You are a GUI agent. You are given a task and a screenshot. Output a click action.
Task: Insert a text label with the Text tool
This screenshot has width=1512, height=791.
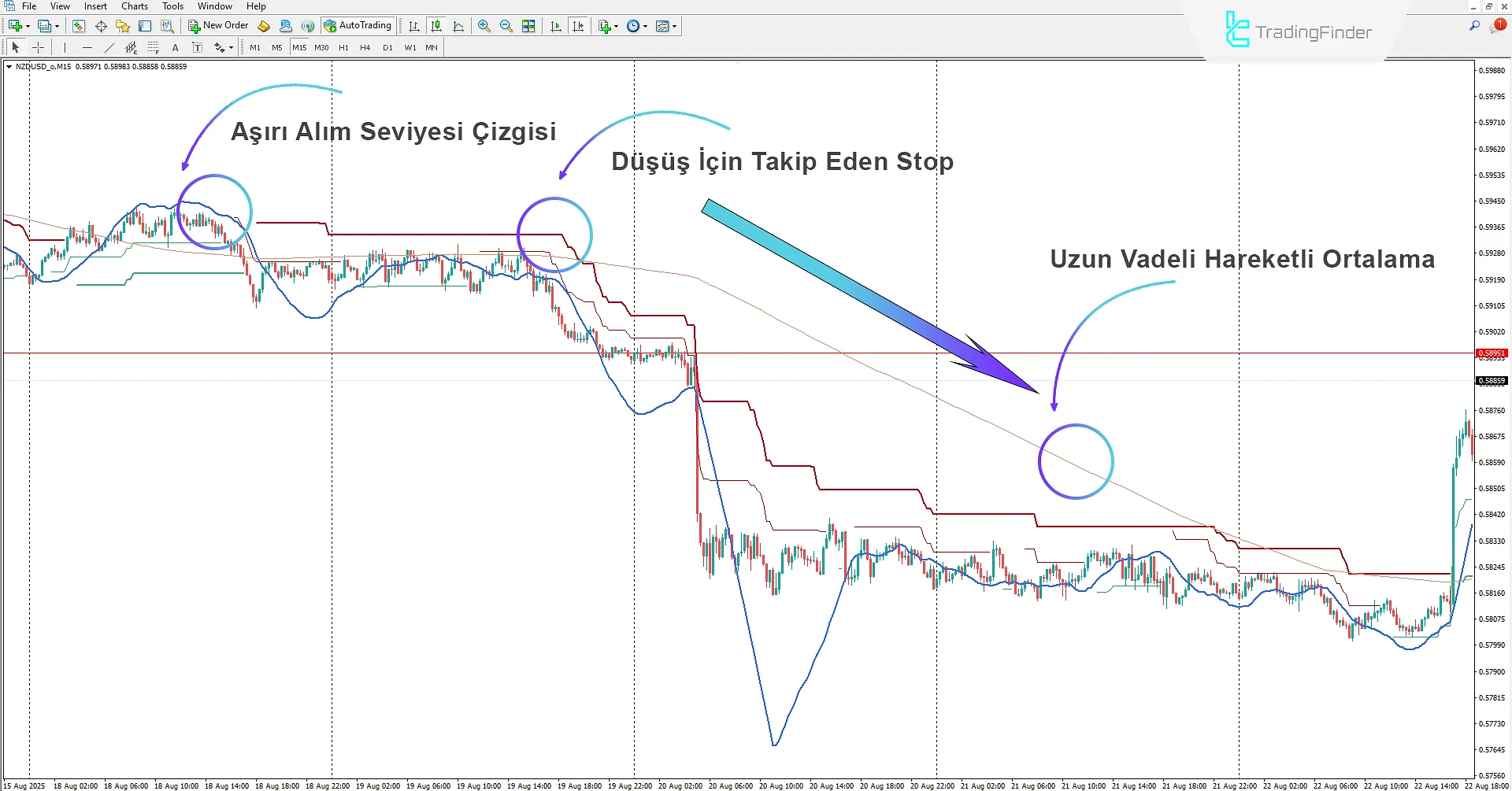pyautogui.click(x=175, y=47)
